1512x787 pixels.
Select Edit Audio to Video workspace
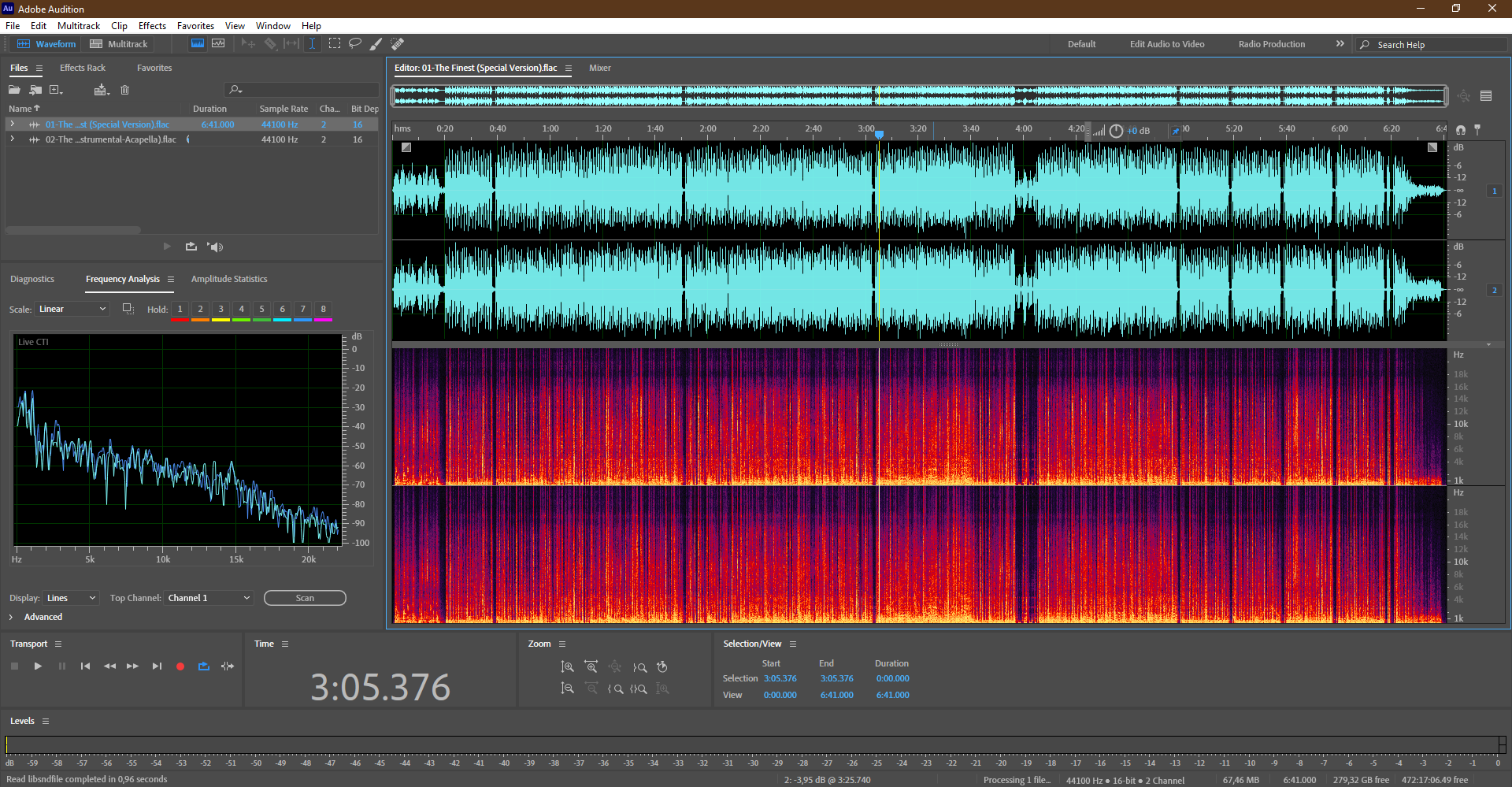click(x=1167, y=44)
